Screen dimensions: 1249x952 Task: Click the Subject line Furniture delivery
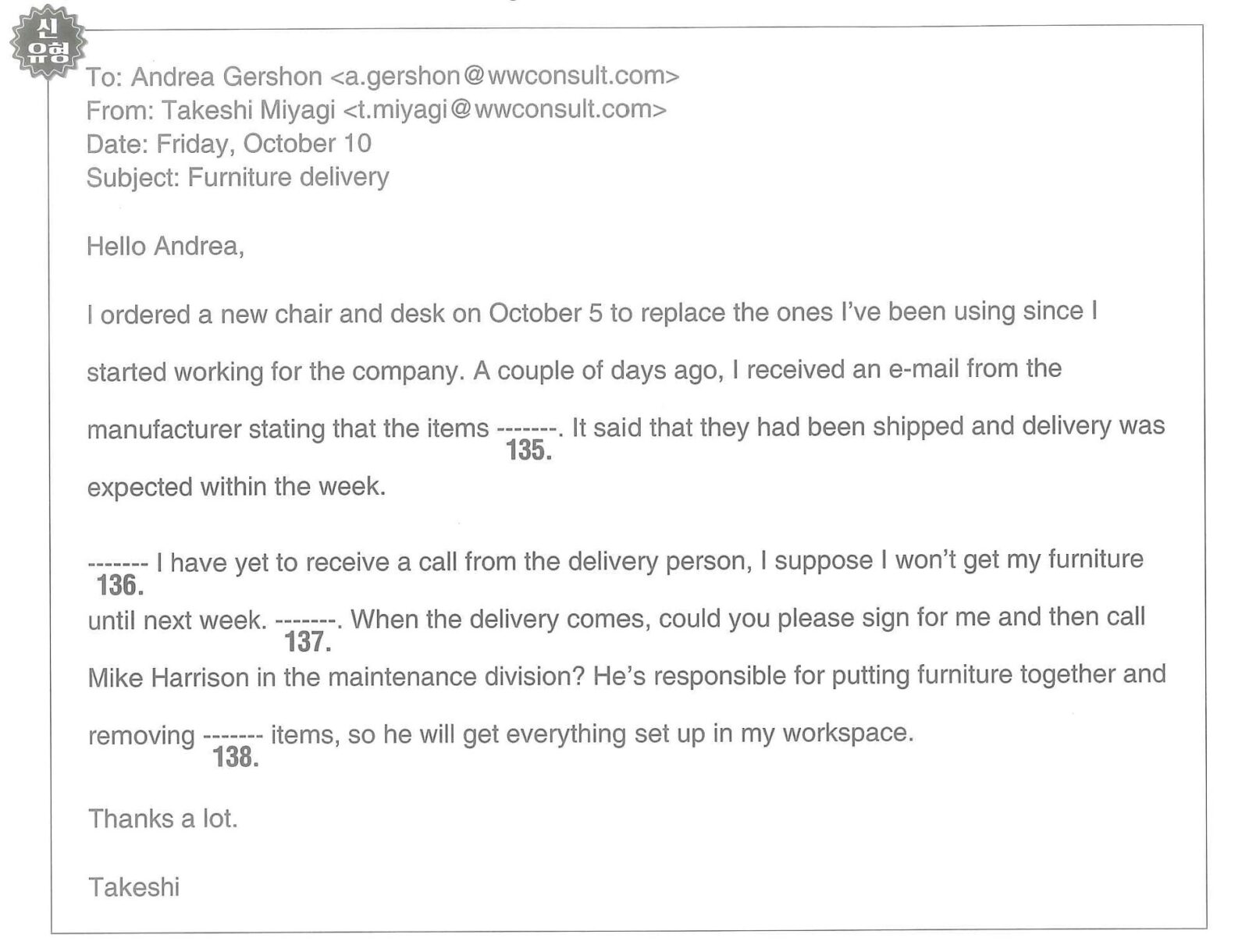click(237, 178)
